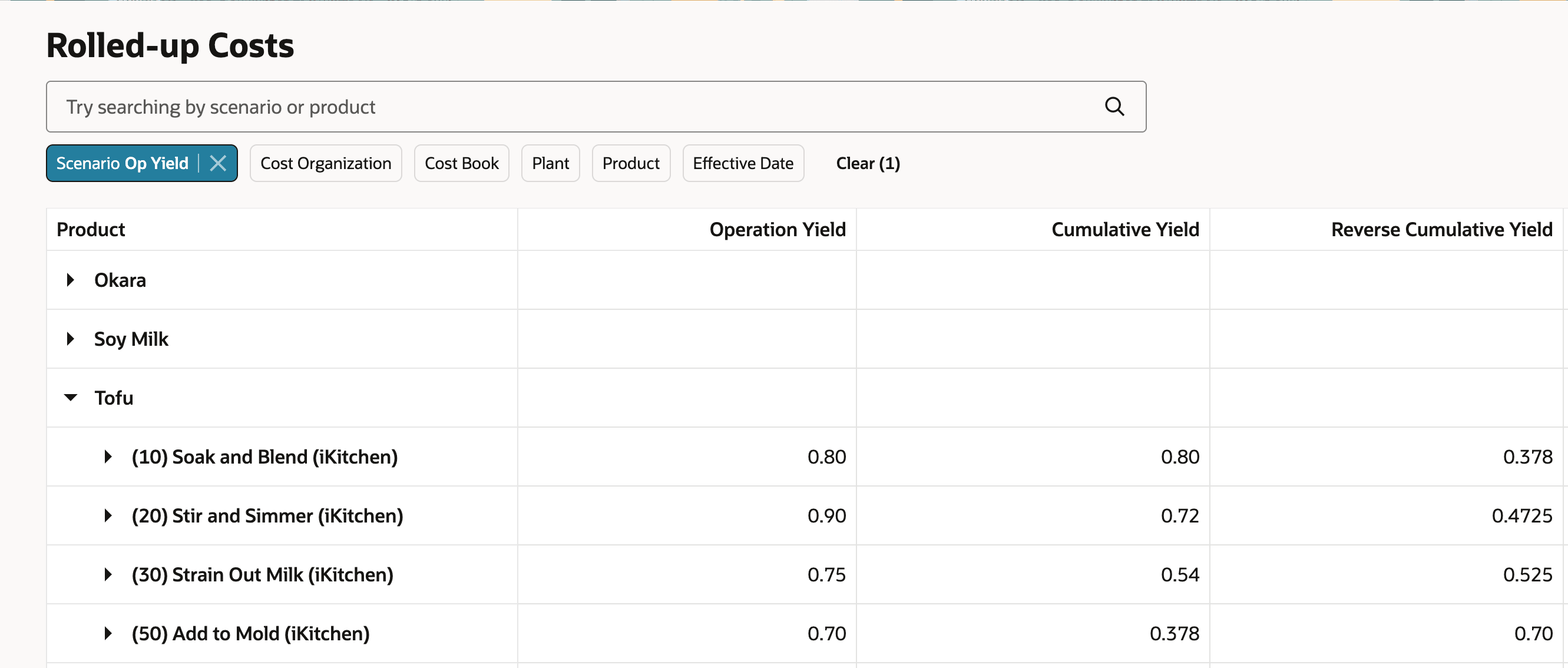Click Clear (1) to reset filters

pos(868,163)
